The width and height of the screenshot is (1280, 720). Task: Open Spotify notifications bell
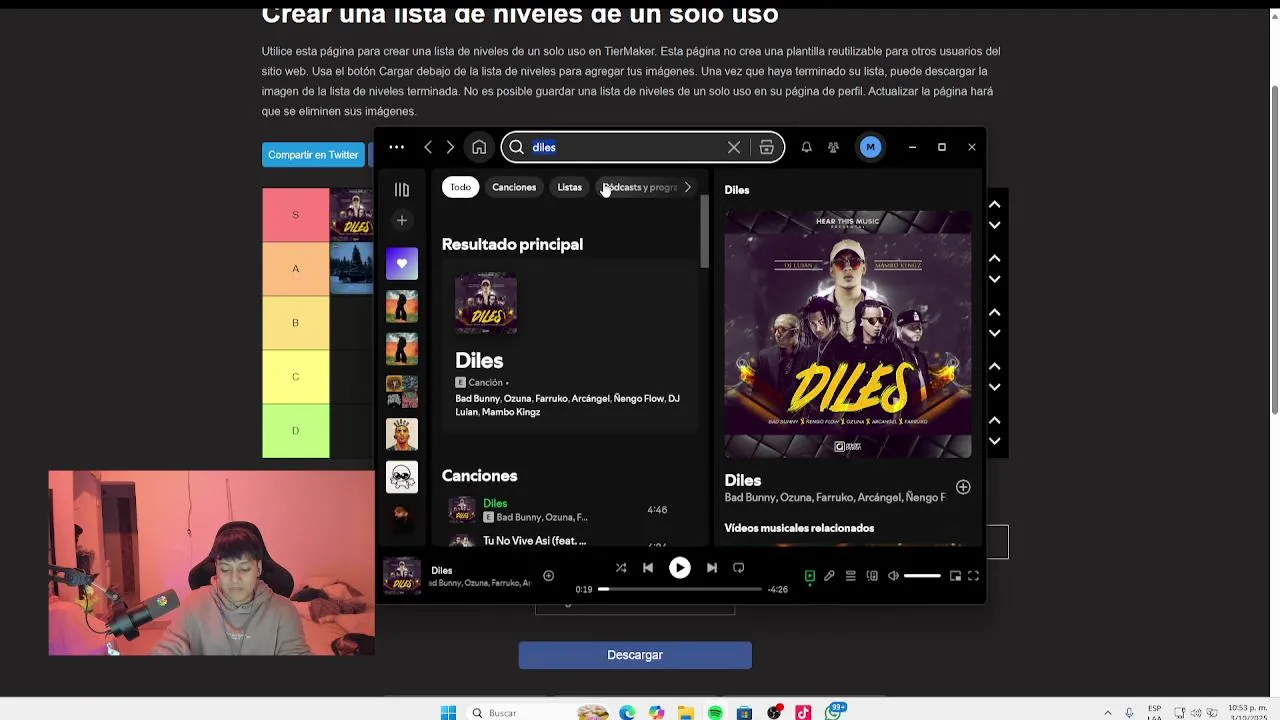tap(806, 147)
